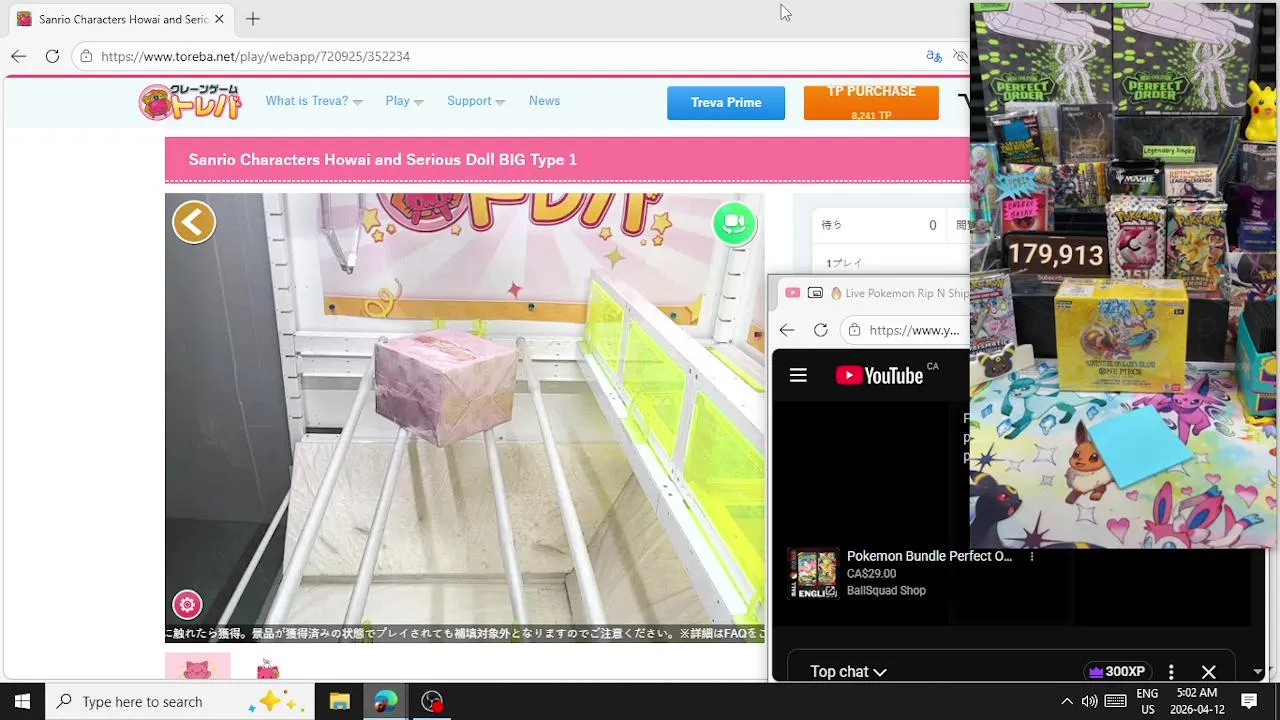This screenshot has height=720, width=1280.
Task: Click the BallSquad Shop text
Action: [x=886, y=591]
